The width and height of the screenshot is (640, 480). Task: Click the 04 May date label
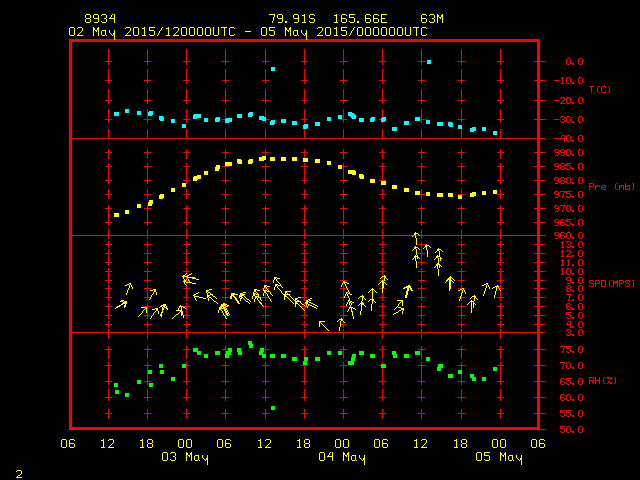coord(342,457)
